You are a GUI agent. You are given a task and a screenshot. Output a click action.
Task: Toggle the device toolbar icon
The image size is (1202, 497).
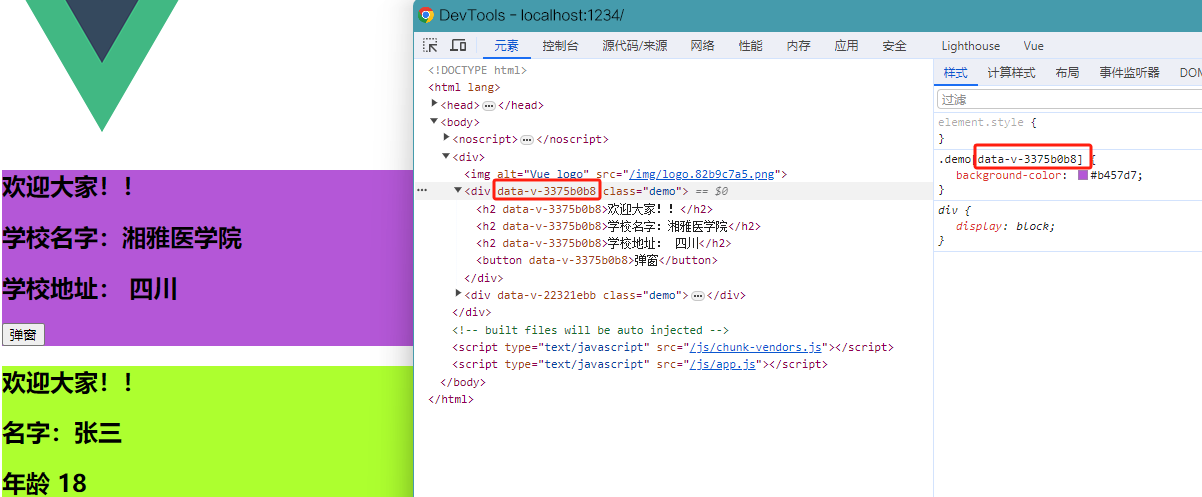458,46
